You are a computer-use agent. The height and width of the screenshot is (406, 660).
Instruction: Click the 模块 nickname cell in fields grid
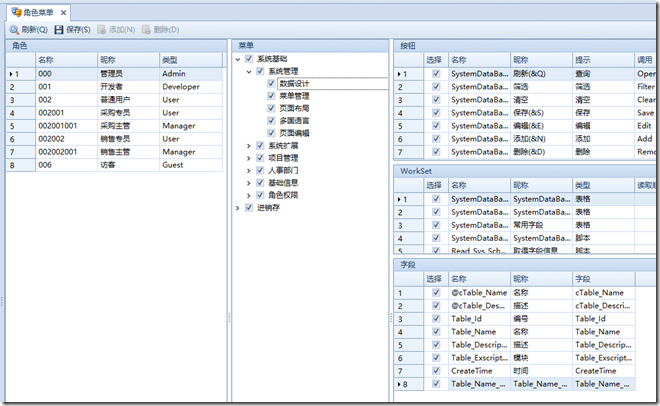[541, 358]
